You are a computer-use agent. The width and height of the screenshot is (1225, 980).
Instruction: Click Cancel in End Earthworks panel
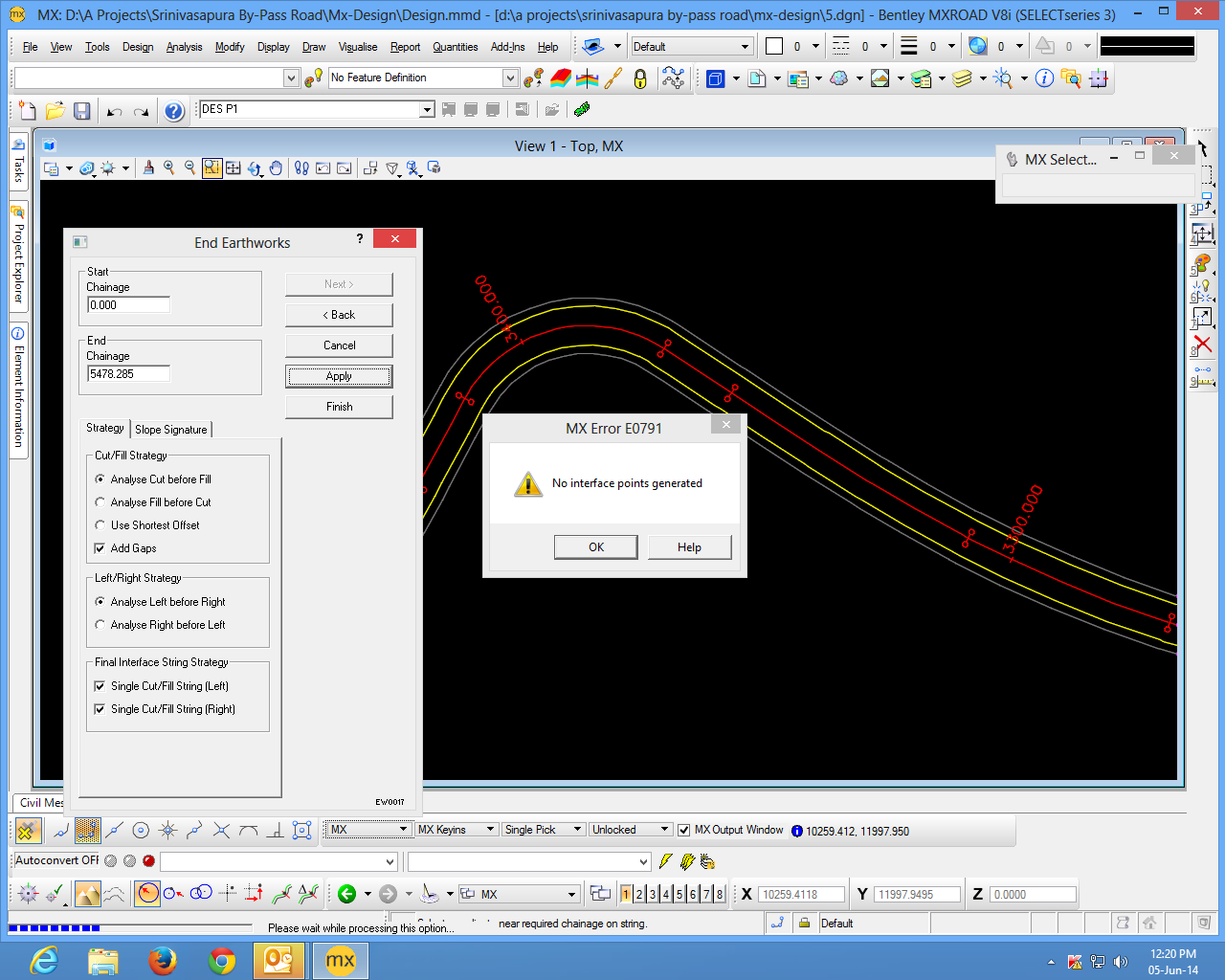pyautogui.click(x=339, y=345)
